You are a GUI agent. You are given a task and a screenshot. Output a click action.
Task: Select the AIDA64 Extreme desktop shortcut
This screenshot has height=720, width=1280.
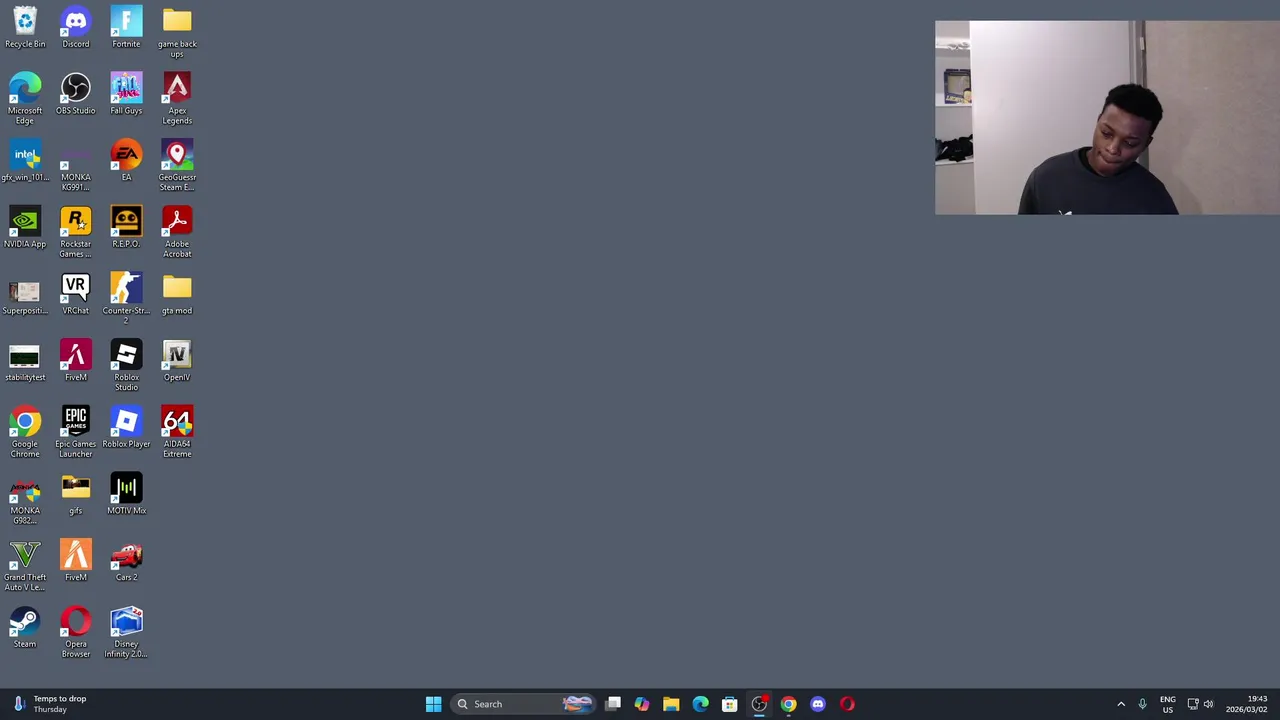[177, 433]
